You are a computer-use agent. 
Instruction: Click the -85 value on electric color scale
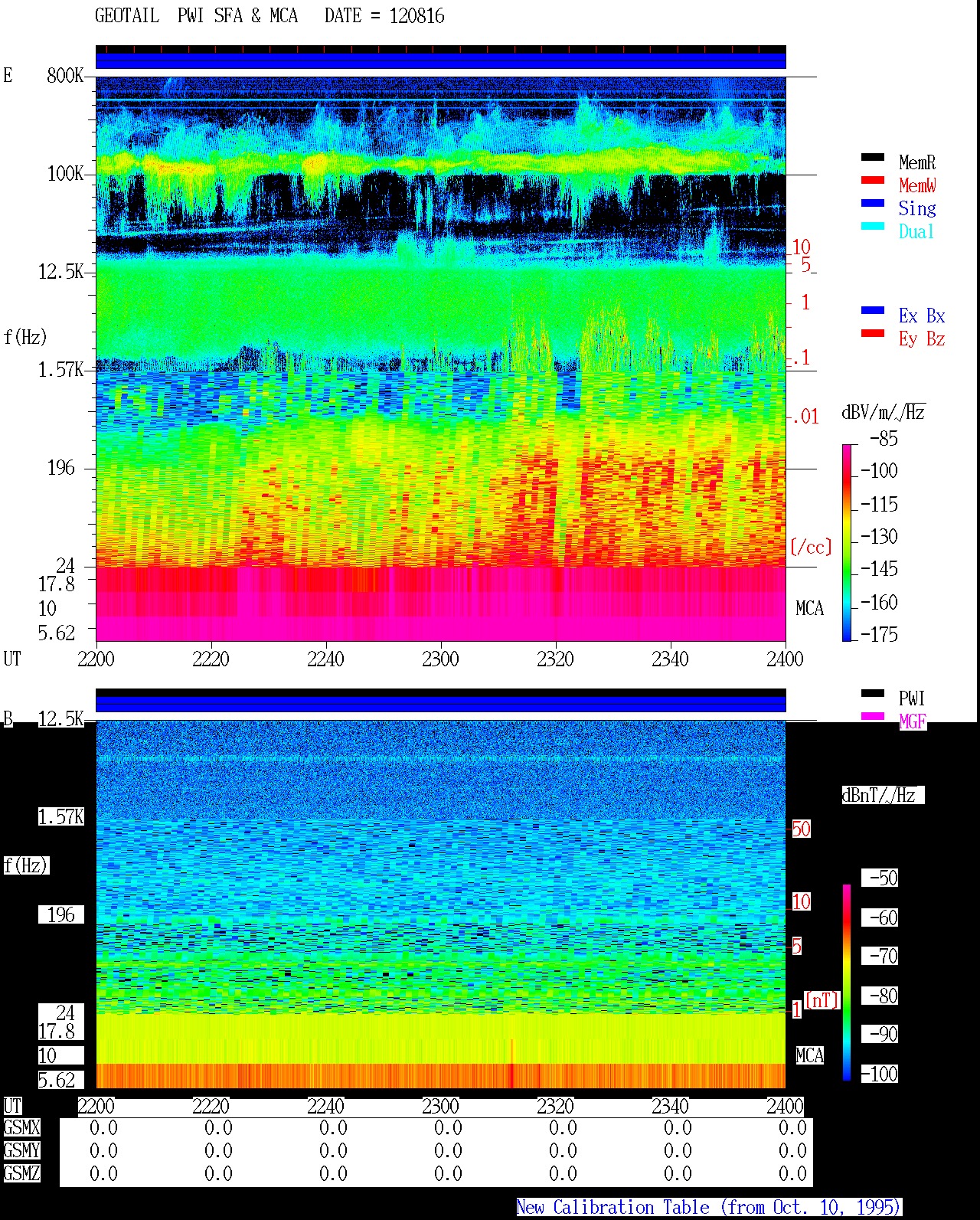click(884, 438)
